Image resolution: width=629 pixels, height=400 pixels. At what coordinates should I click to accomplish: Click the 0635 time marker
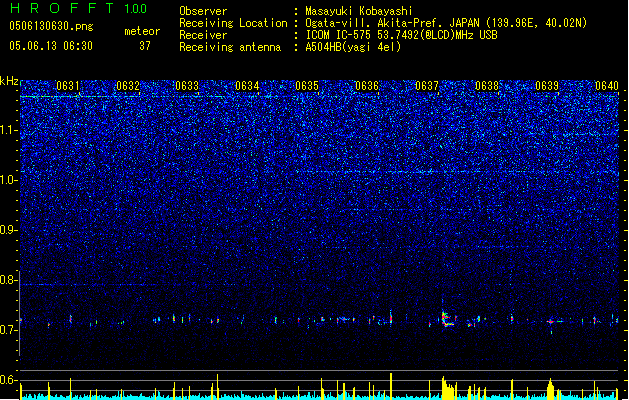tap(307, 86)
